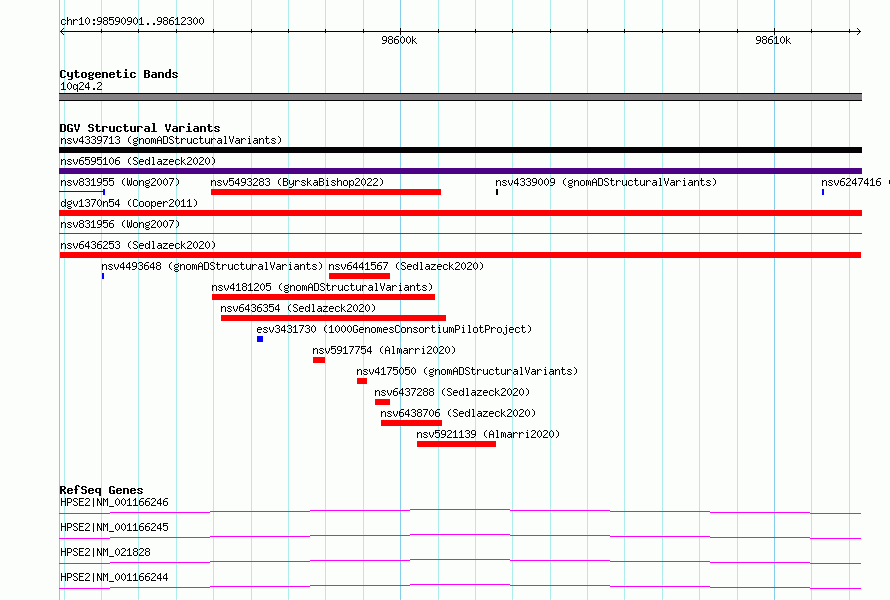Viewport: 890px width, 600px height.
Task: Click the 98600k ruler tick label
Action: click(x=399, y=40)
